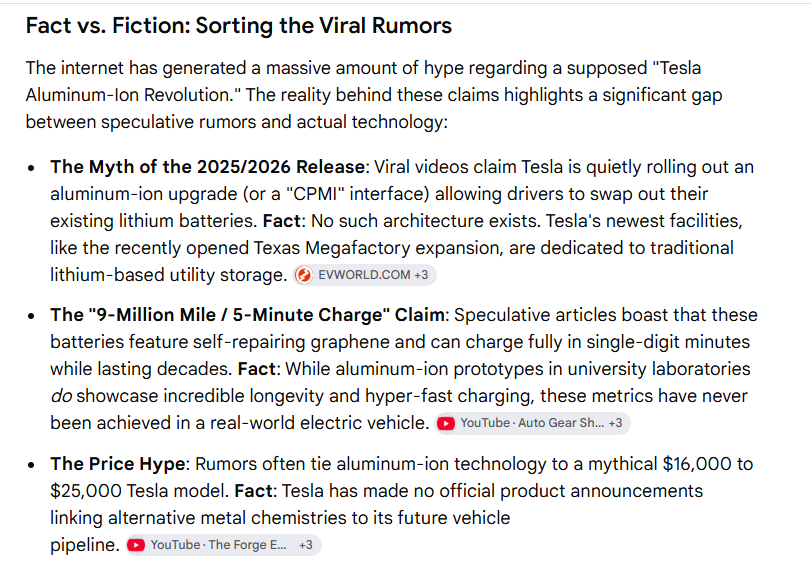Click the quoted CPMI text in first bullet
The height and width of the screenshot is (582, 811).
[315, 194]
